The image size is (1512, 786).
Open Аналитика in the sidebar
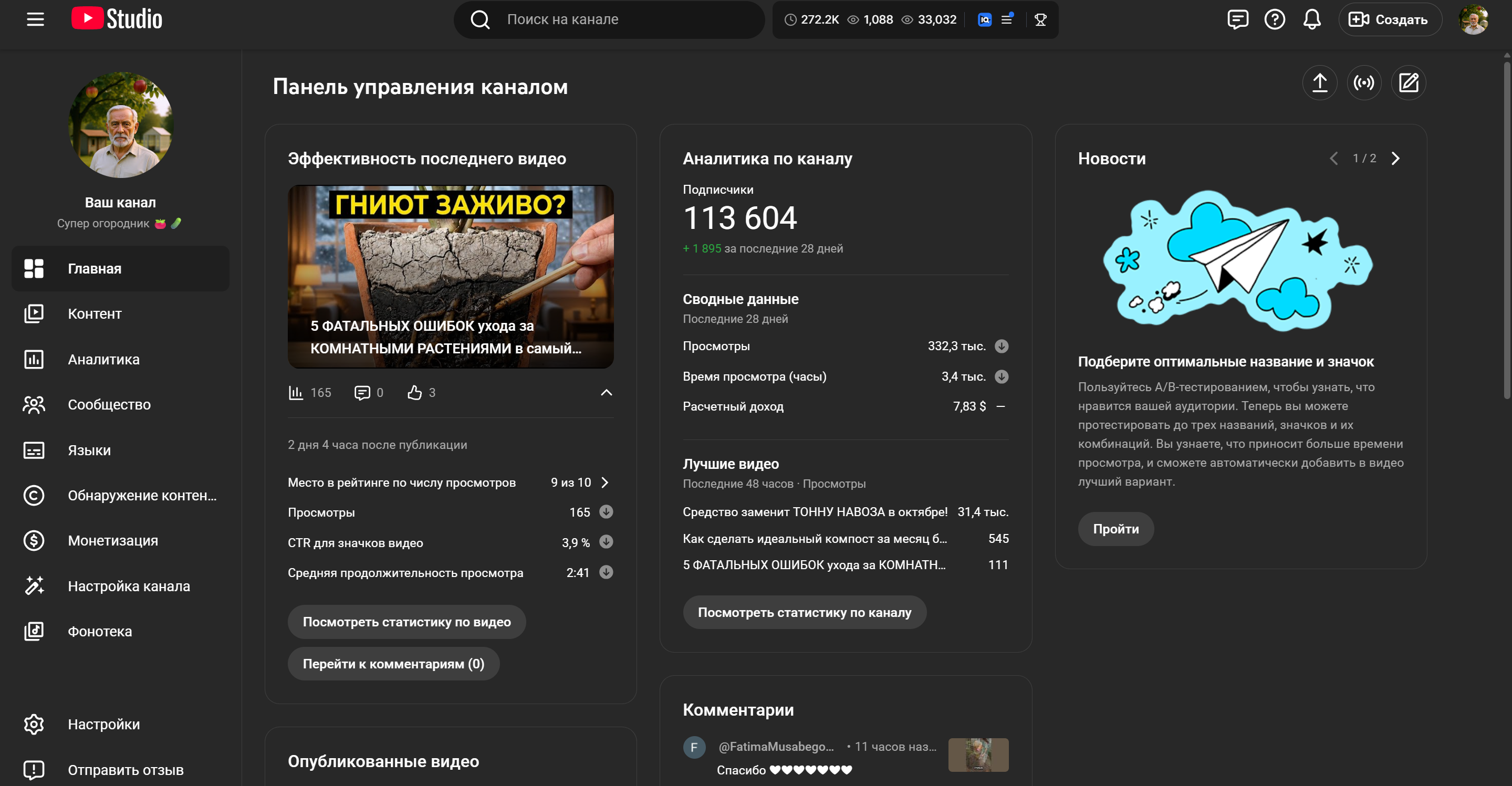(x=103, y=359)
